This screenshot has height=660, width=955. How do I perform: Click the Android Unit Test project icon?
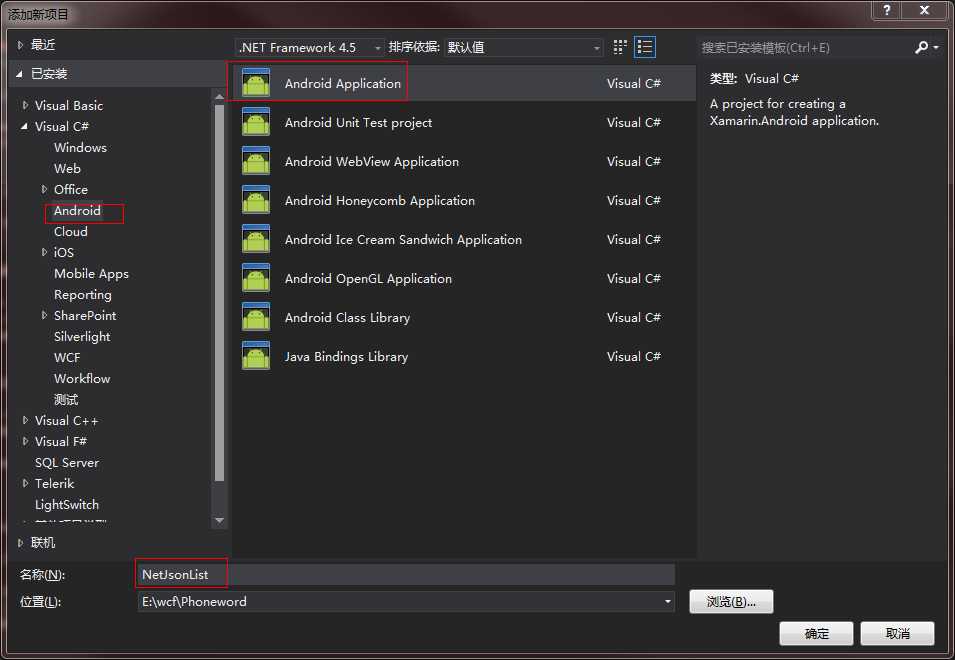[x=256, y=122]
